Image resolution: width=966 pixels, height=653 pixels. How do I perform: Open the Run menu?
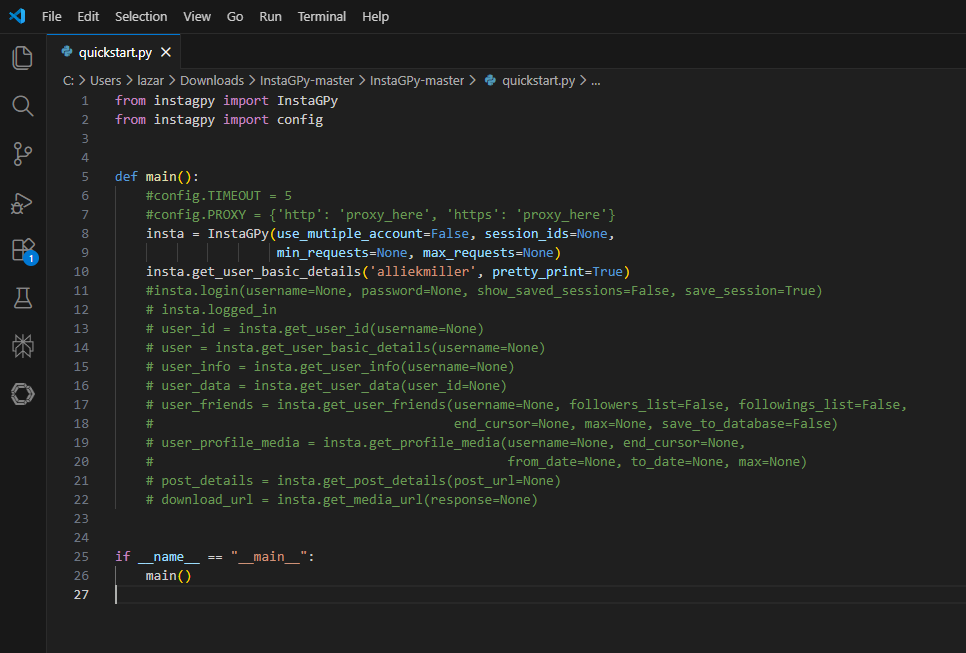[x=270, y=16]
